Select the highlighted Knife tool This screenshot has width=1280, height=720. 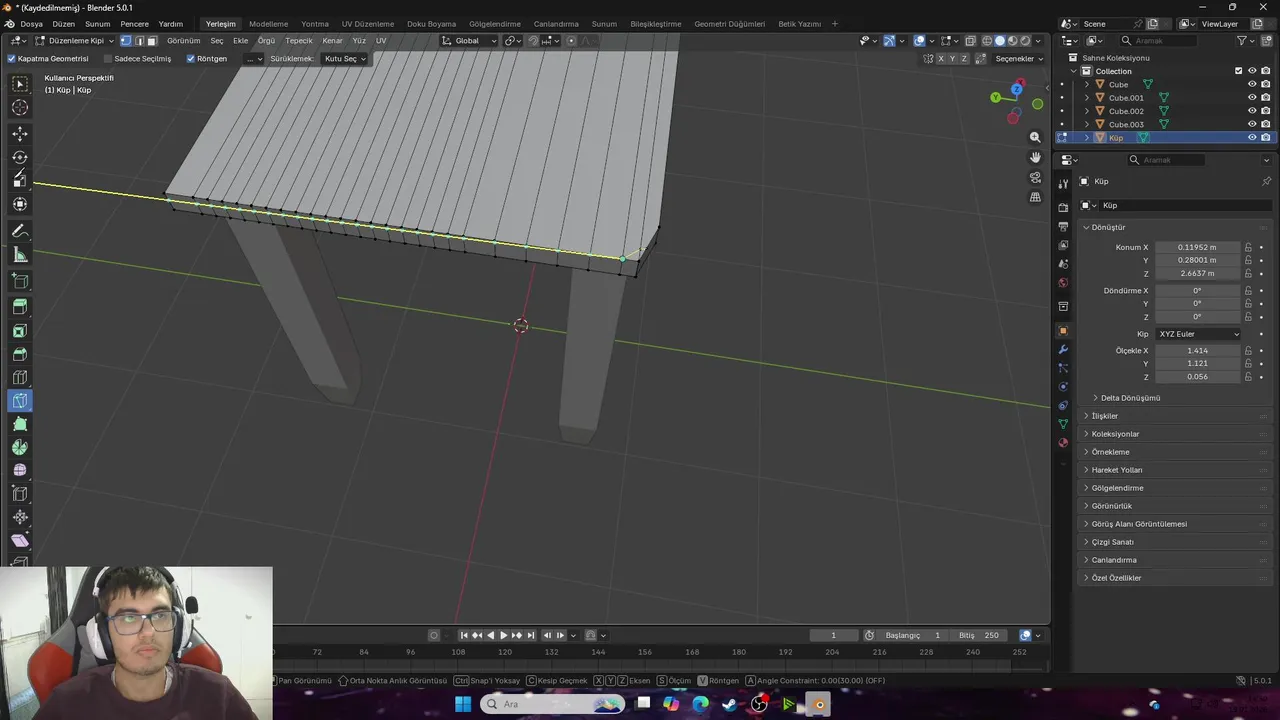[x=20, y=401]
